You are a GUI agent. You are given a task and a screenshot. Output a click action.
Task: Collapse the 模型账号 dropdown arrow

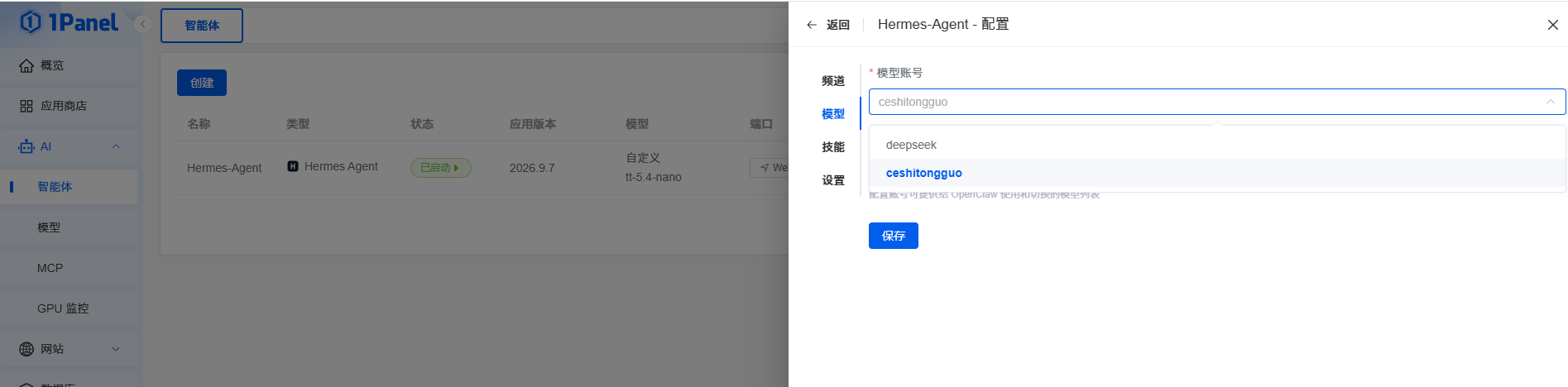point(1551,102)
